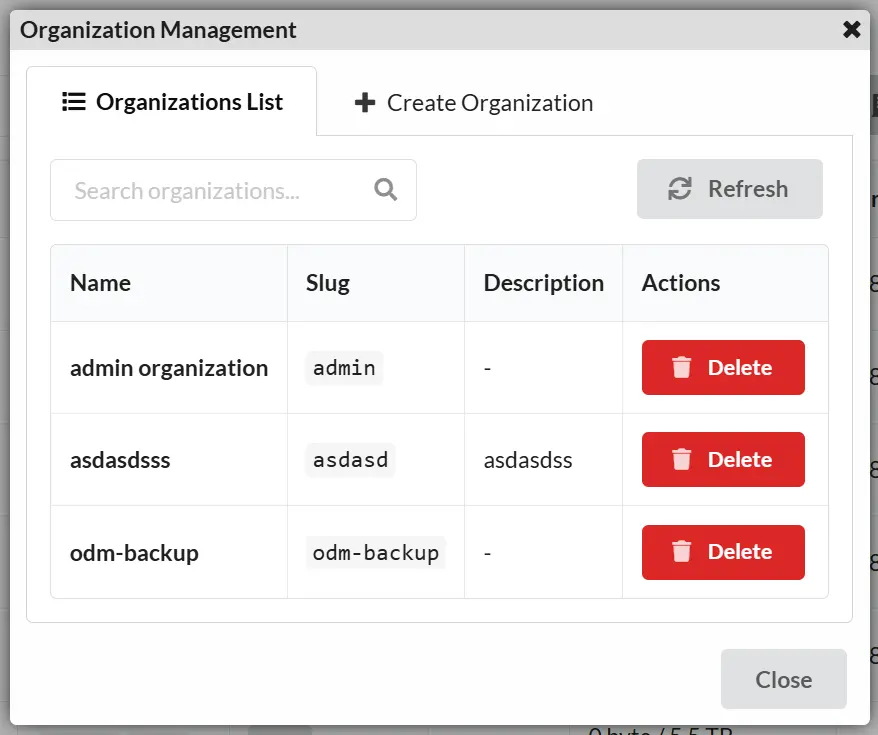The image size is (878, 735).
Task: Click the trash icon for odm-backup
Action: click(x=681, y=552)
